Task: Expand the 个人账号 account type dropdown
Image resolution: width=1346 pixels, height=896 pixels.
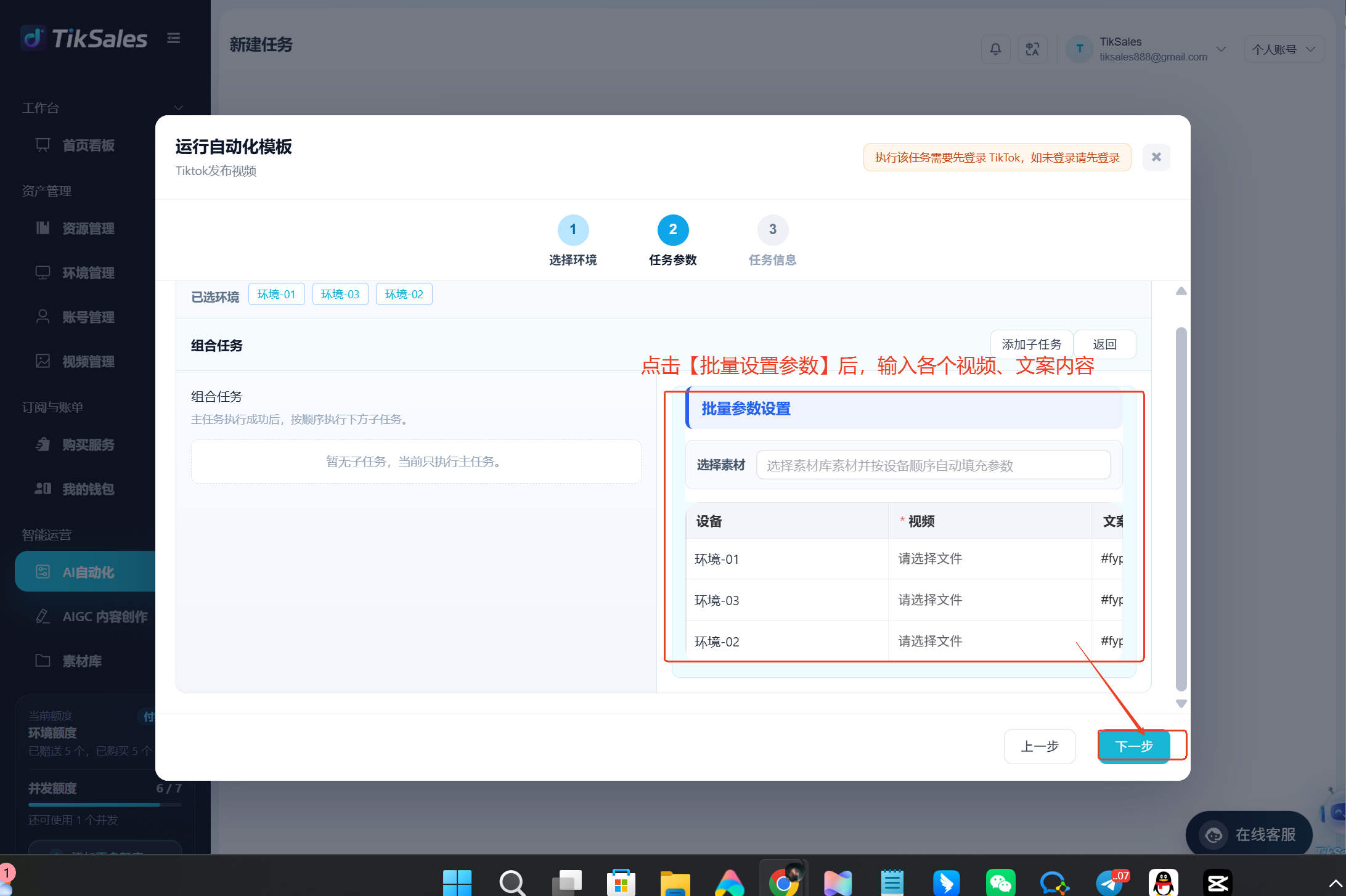Action: [1284, 49]
